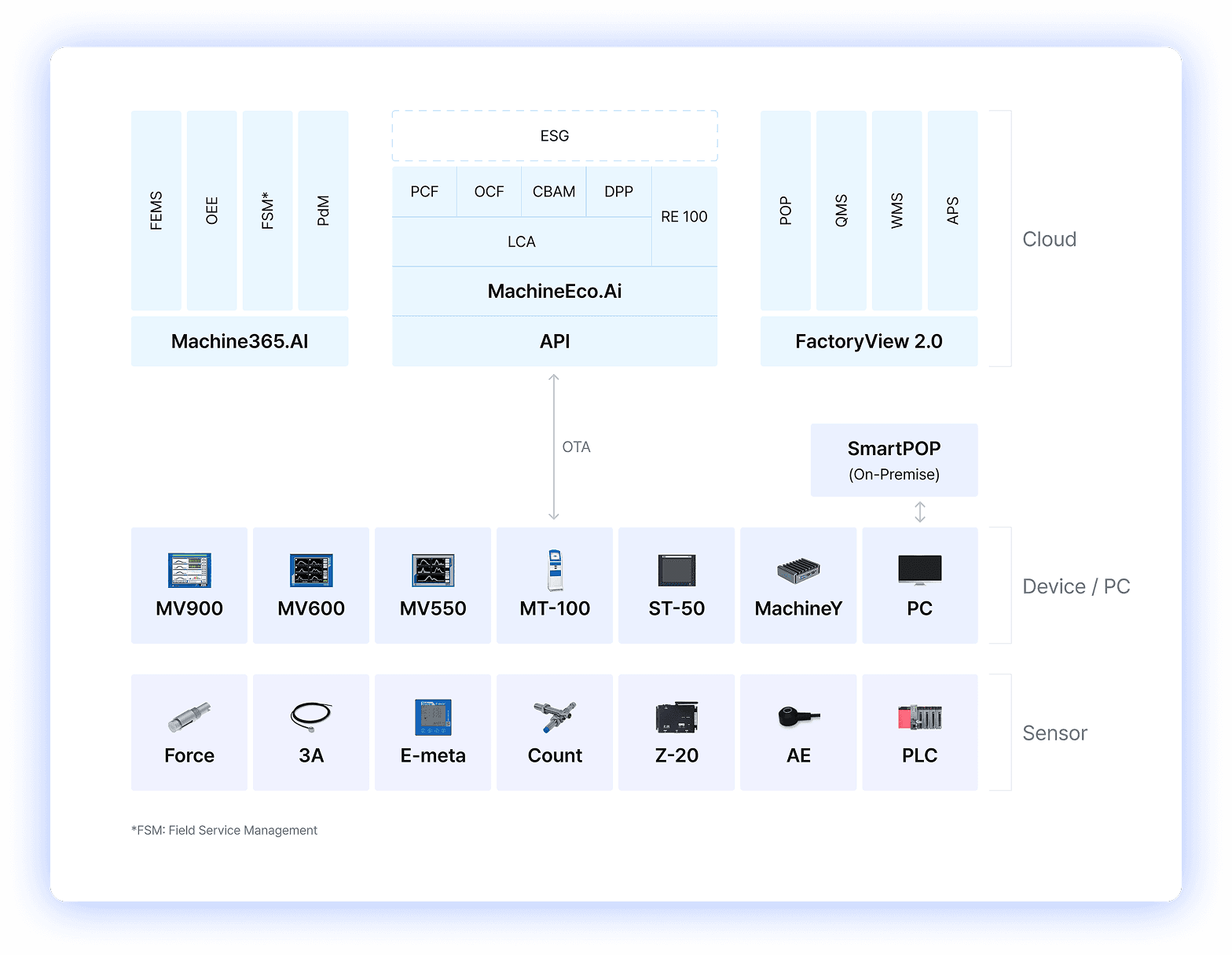Screen dimensions: 1232x955
Task: Click the MV550 label text
Action: point(433,608)
